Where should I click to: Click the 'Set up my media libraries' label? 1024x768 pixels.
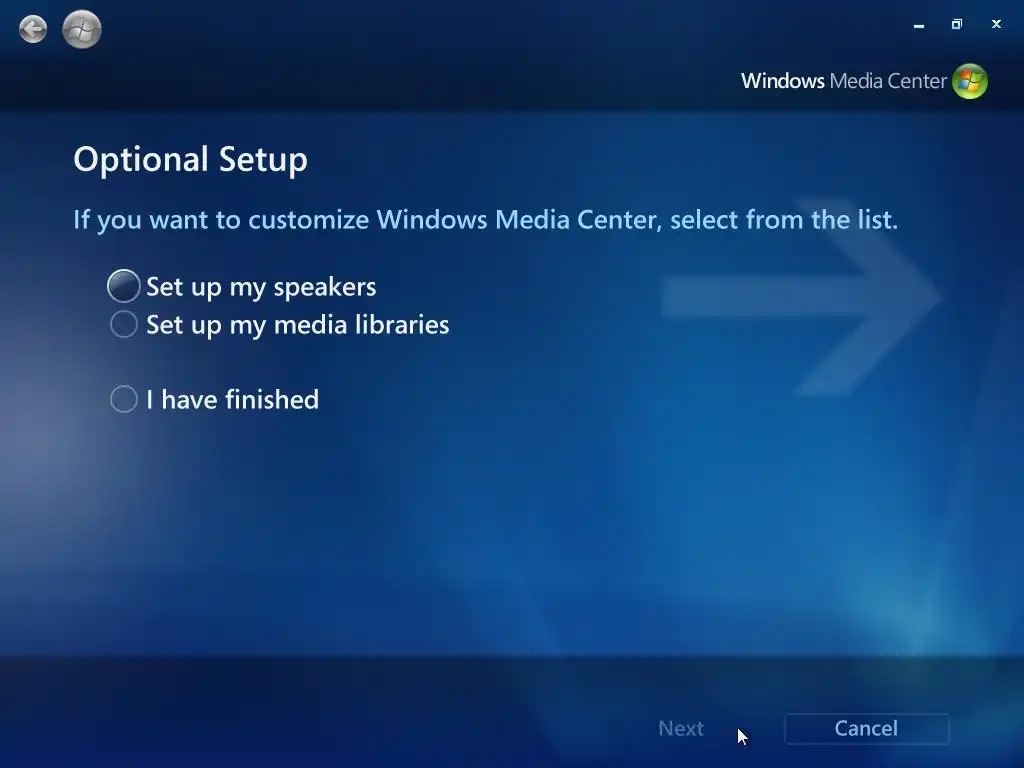tap(298, 325)
